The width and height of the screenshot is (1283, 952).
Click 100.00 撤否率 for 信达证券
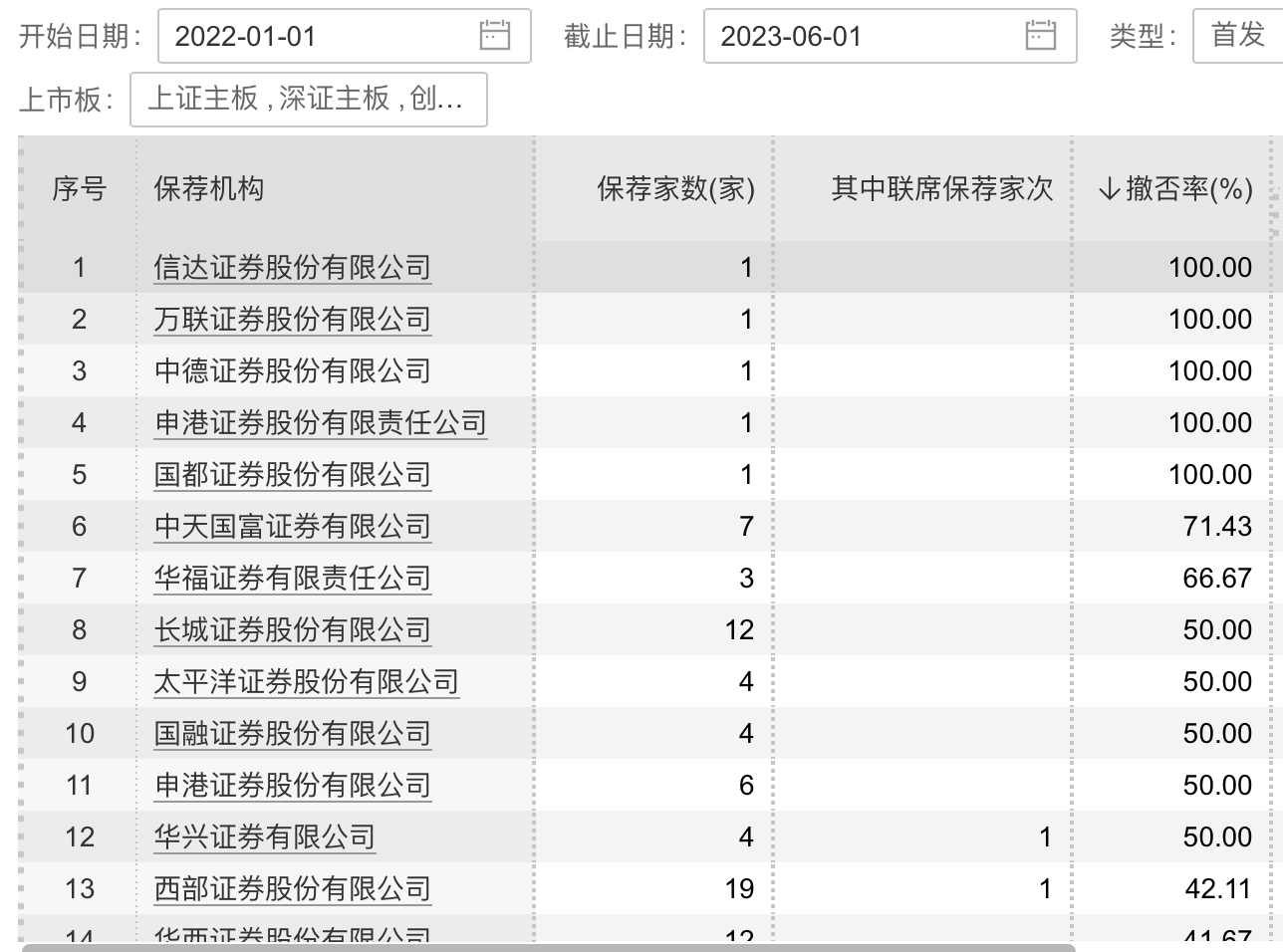click(x=1210, y=267)
